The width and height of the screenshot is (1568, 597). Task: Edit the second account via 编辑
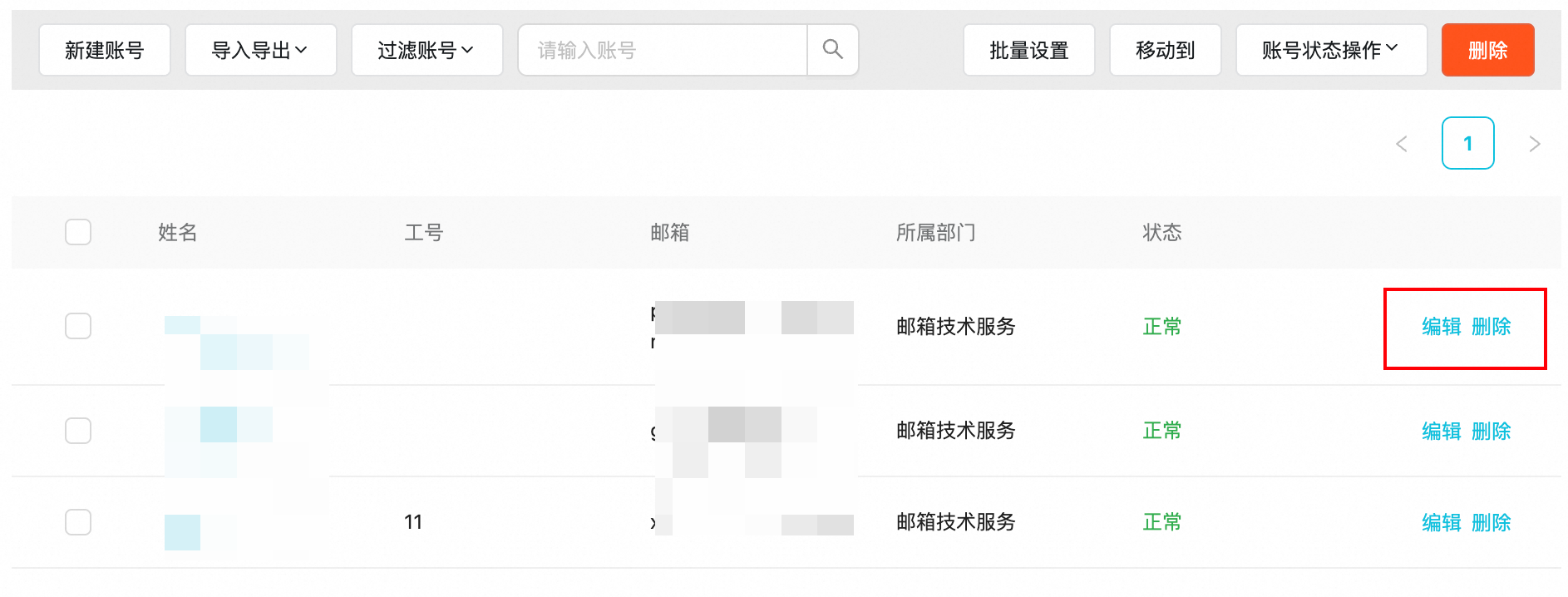click(1441, 432)
